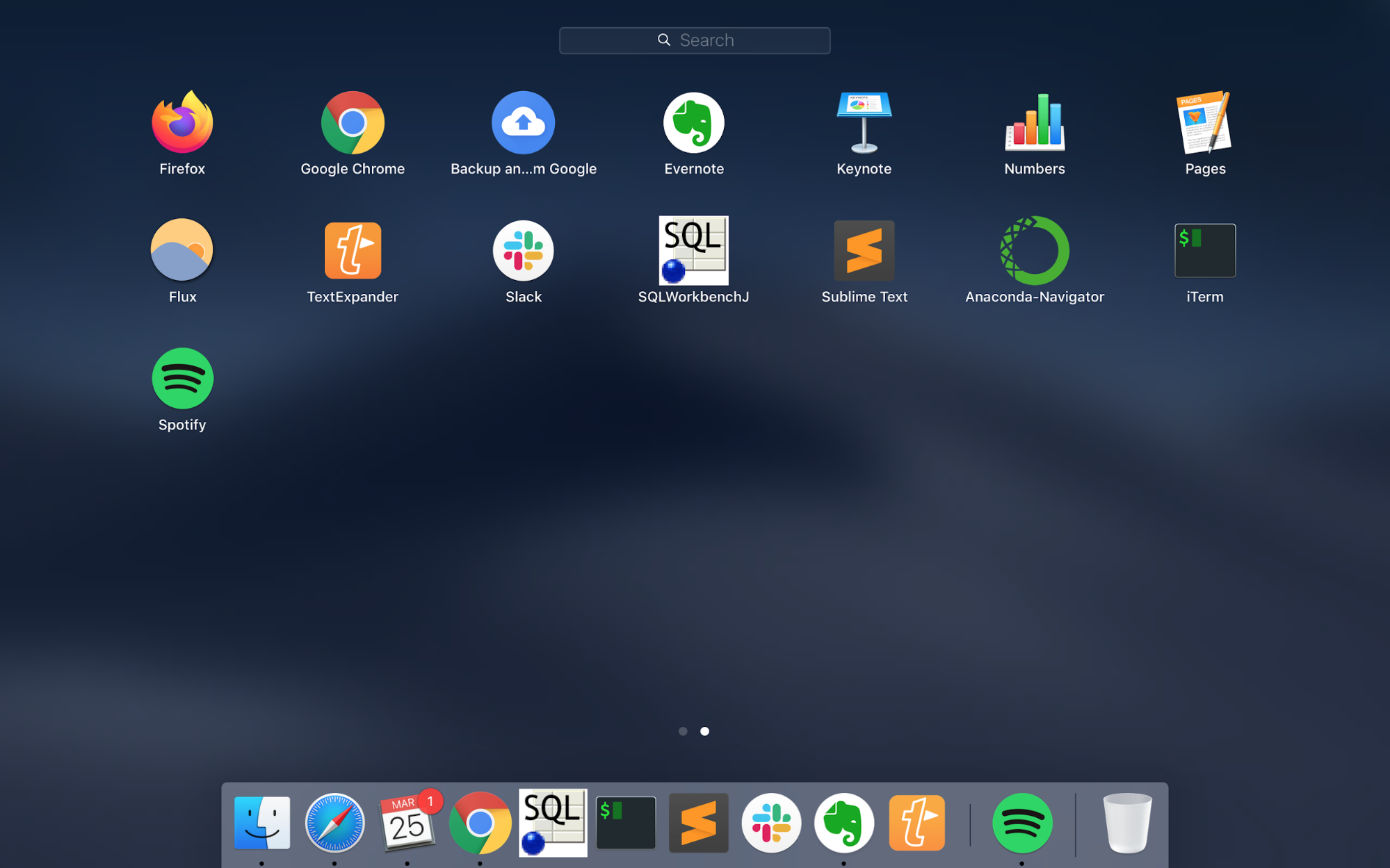Image resolution: width=1390 pixels, height=868 pixels.
Task: Switch to the first Launchpad page dot
Action: [683, 731]
